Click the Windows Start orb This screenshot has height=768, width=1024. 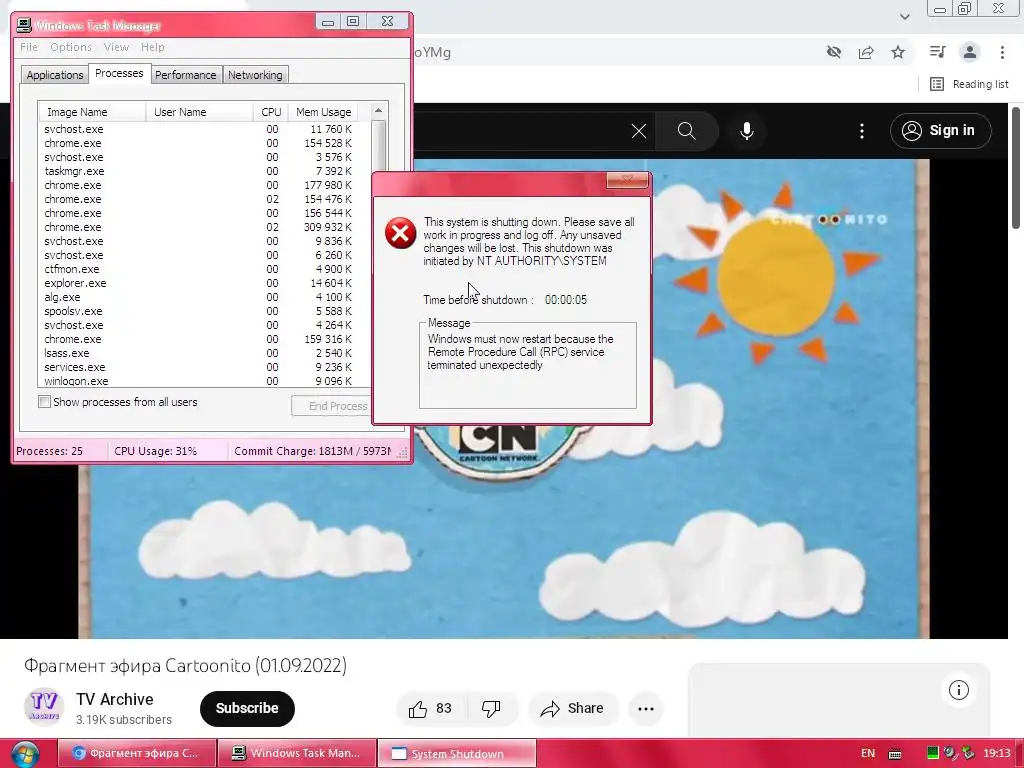click(x=25, y=754)
